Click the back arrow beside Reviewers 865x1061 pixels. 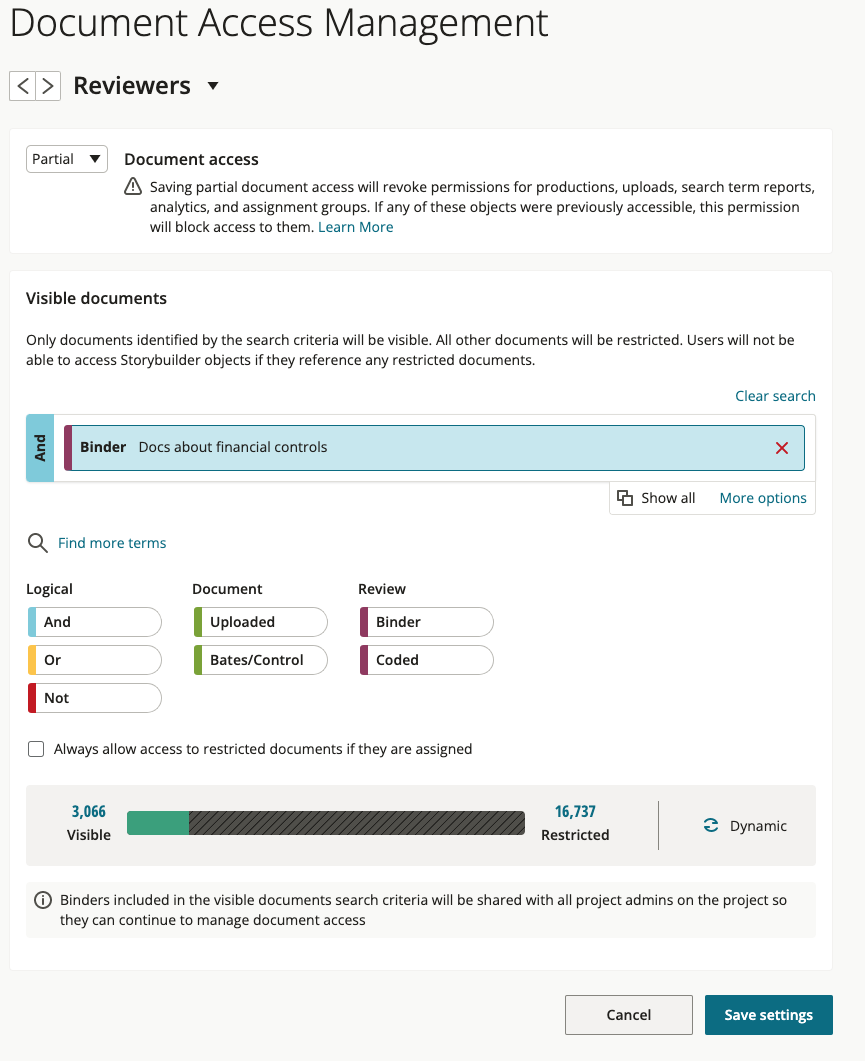pos(22,85)
